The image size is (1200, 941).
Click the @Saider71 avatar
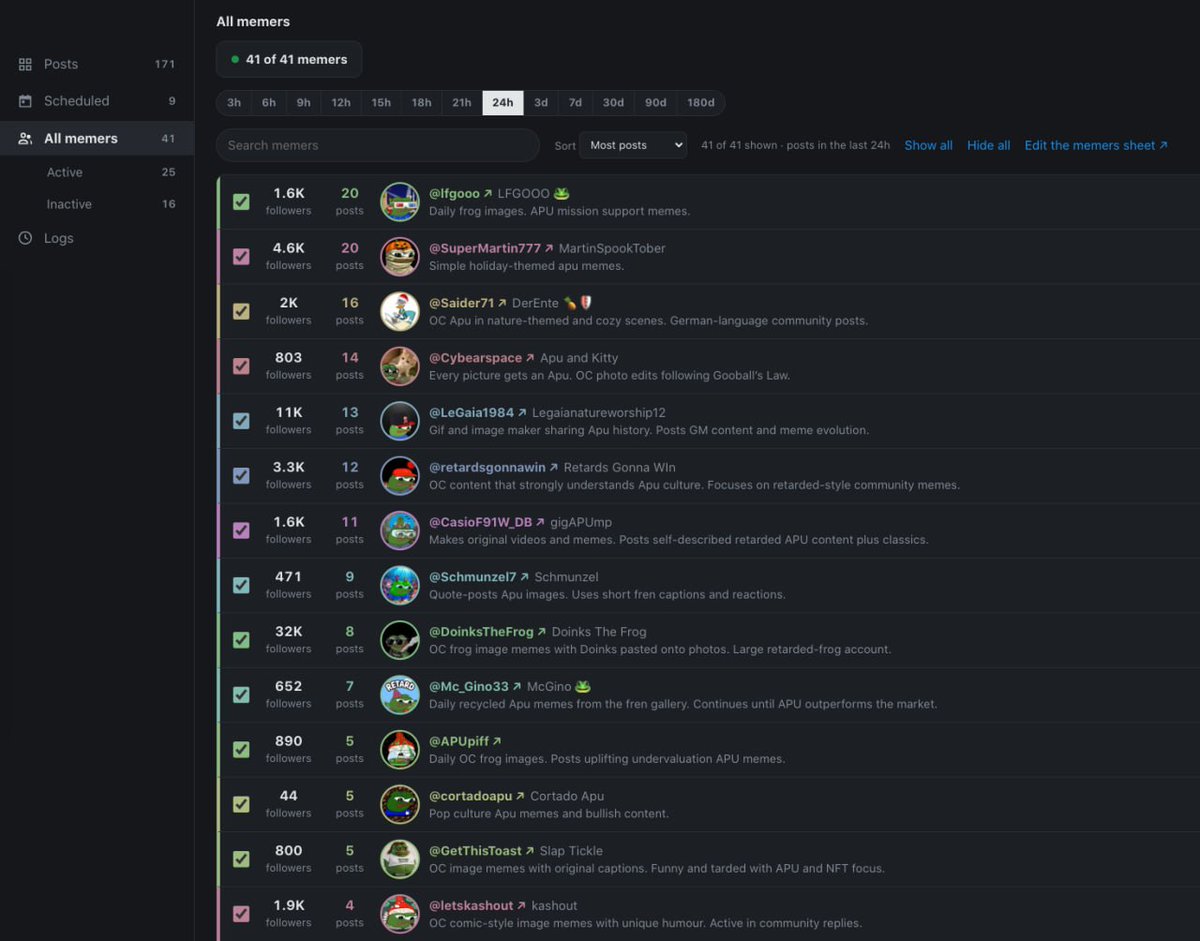pyautogui.click(x=400, y=311)
